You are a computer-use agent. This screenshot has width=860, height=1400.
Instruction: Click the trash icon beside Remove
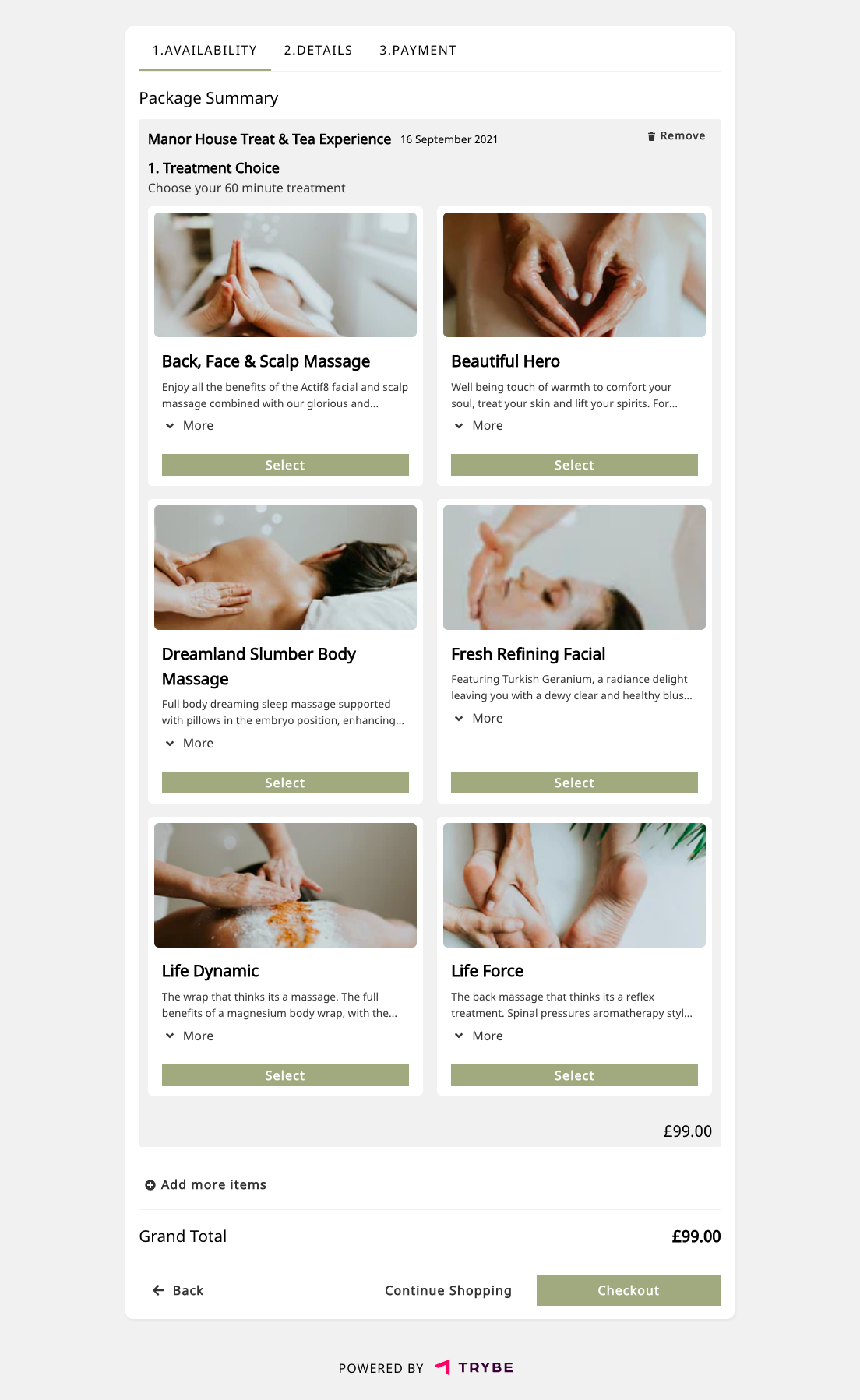(x=651, y=136)
